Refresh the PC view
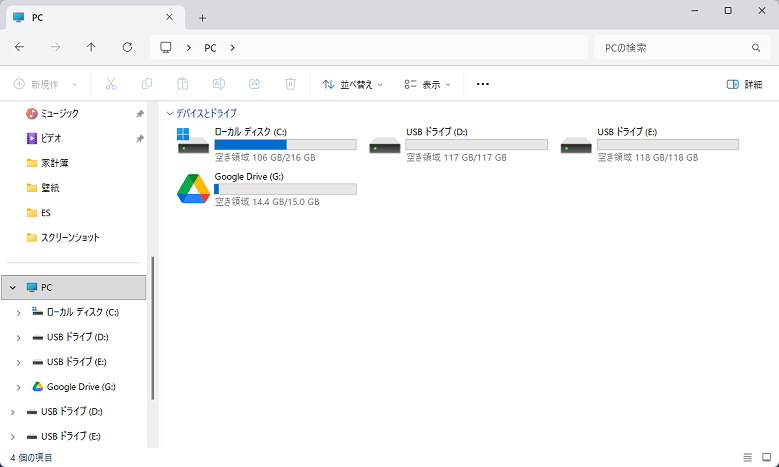The width and height of the screenshot is (779, 467). (x=127, y=47)
